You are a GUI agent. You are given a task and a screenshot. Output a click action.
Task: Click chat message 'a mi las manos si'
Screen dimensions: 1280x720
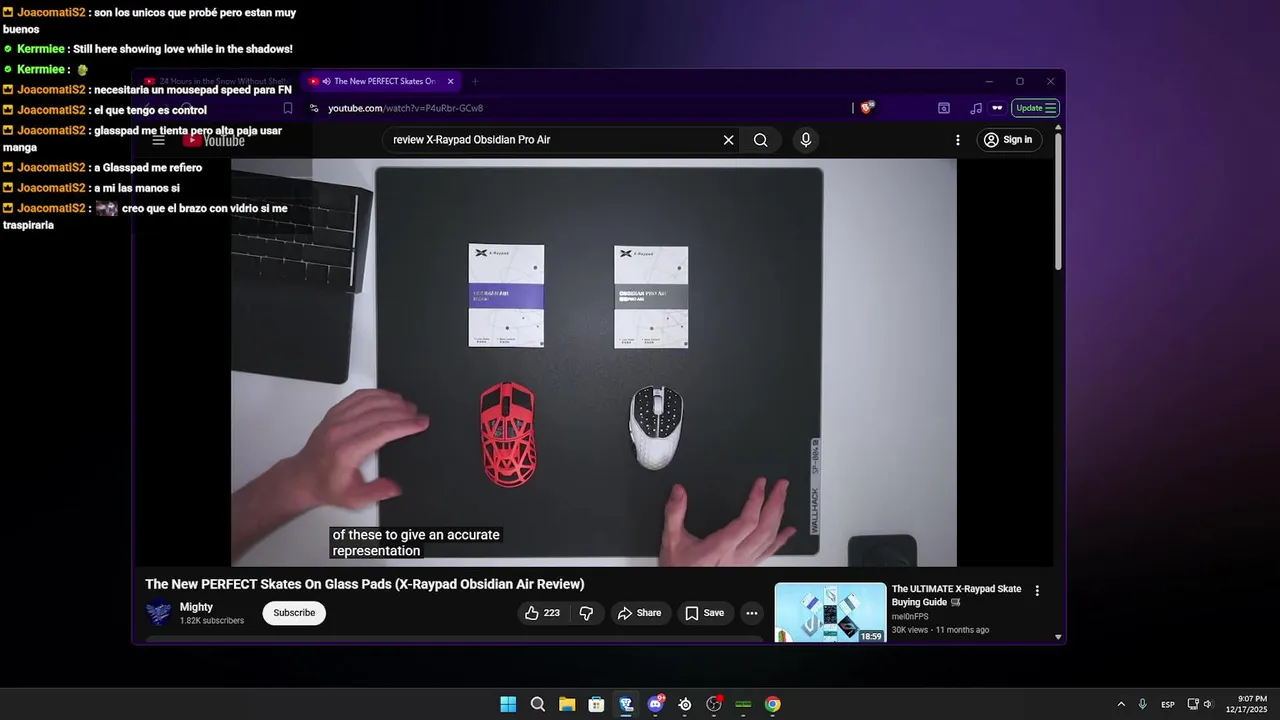click(x=91, y=188)
